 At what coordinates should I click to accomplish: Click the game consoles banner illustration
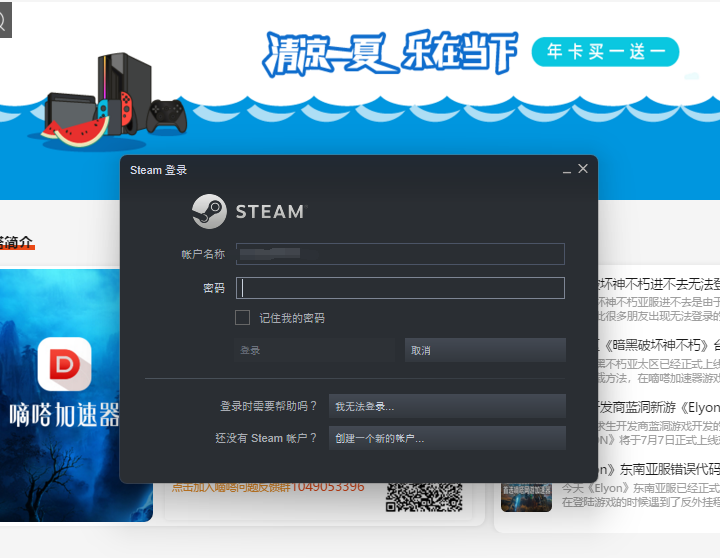(x=114, y=100)
